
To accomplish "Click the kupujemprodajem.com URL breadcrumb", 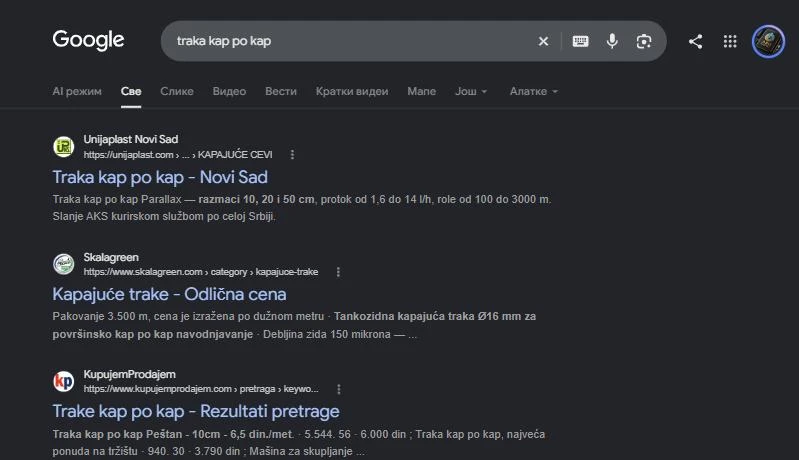I will 201,389.
